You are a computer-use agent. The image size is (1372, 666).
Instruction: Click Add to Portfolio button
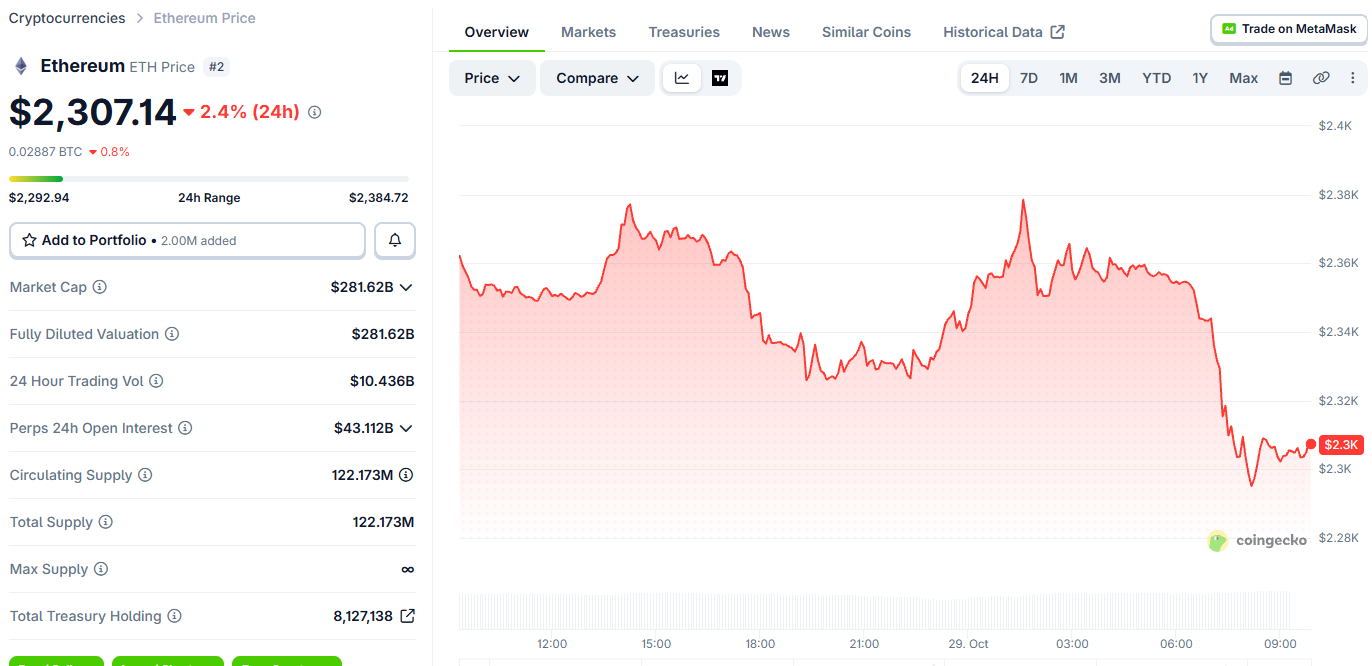(x=187, y=240)
